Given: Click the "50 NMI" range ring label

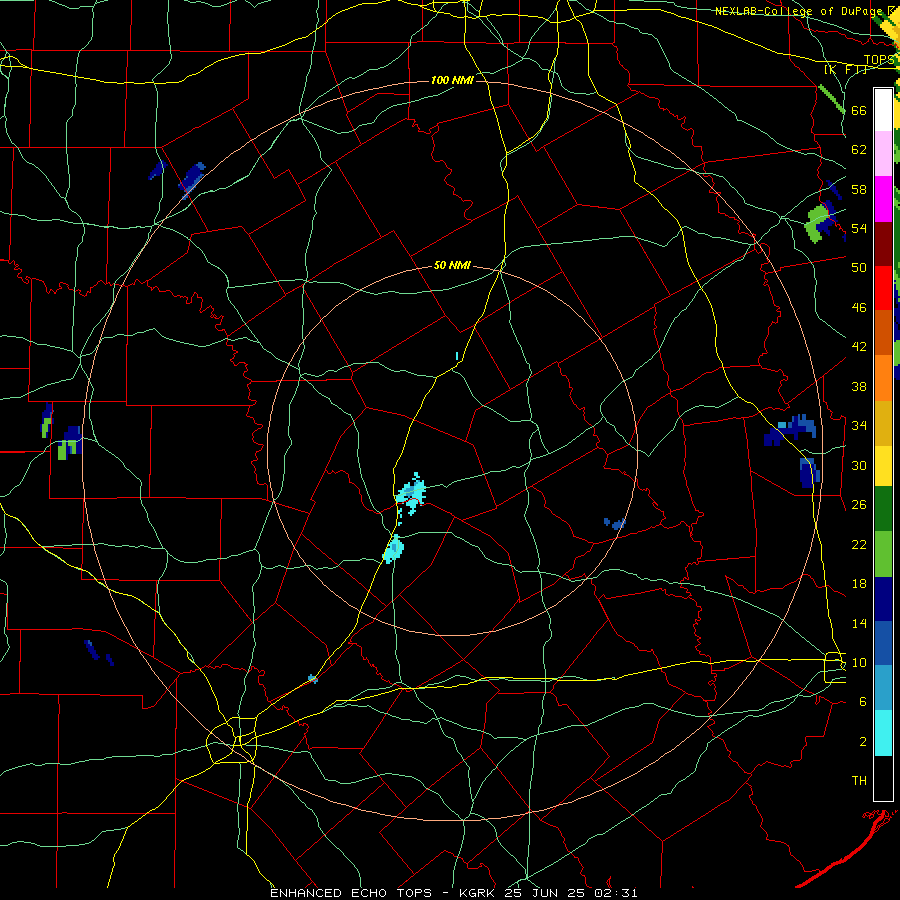Looking at the screenshot, I should pos(452,265).
